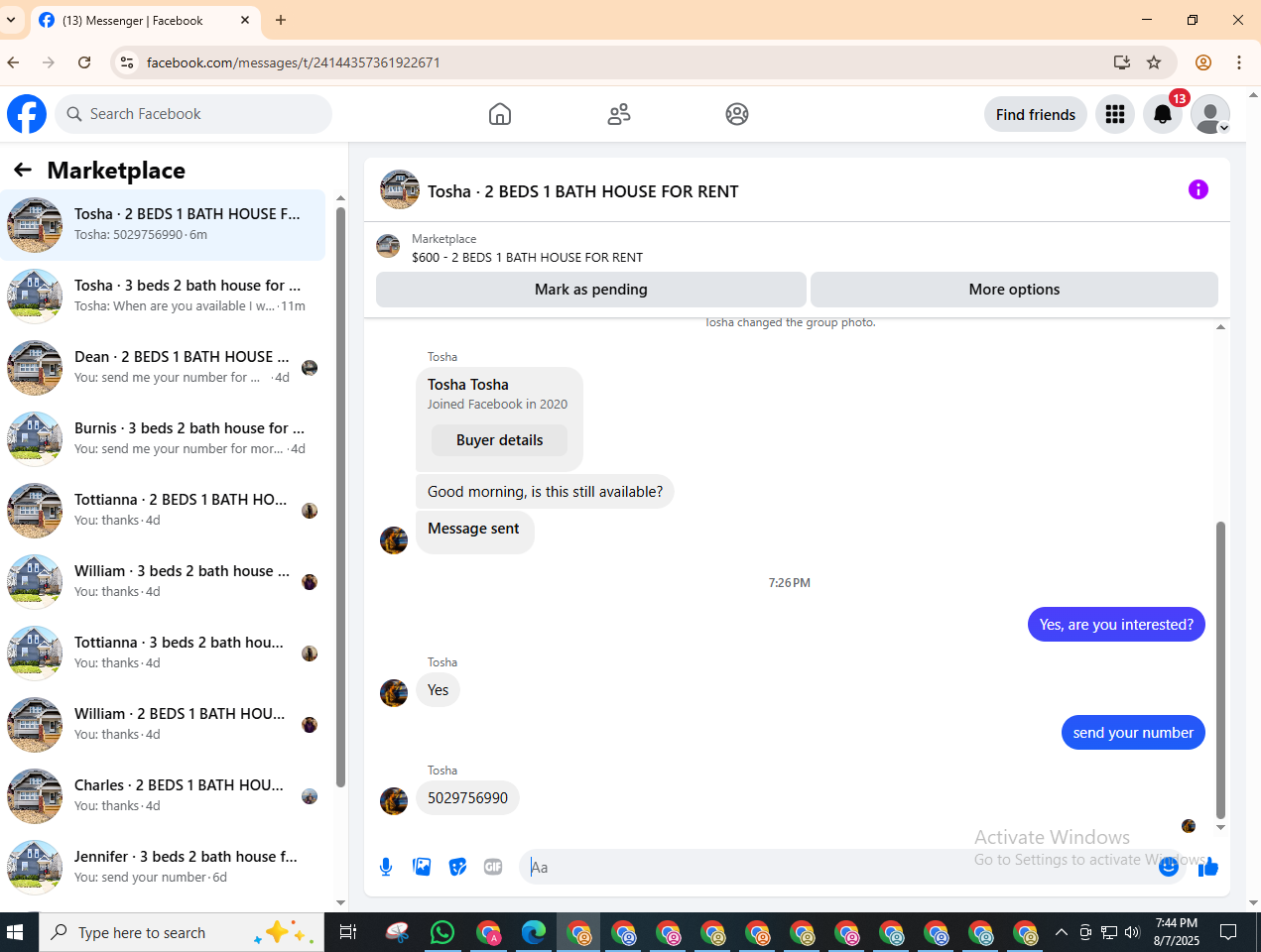Open William 2 BEDS 1 BATH chat

[163, 725]
